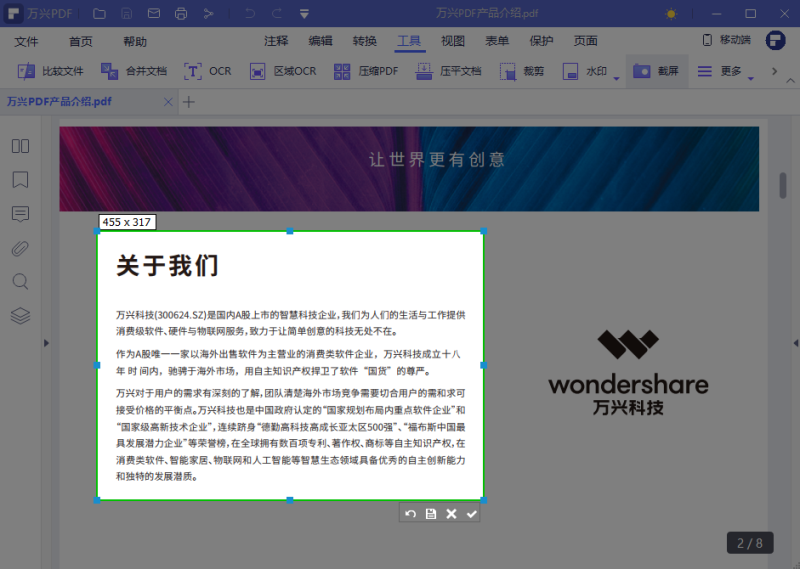The width and height of the screenshot is (800, 569).
Task: Open the attachments paperclip panel
Action: 20,248
